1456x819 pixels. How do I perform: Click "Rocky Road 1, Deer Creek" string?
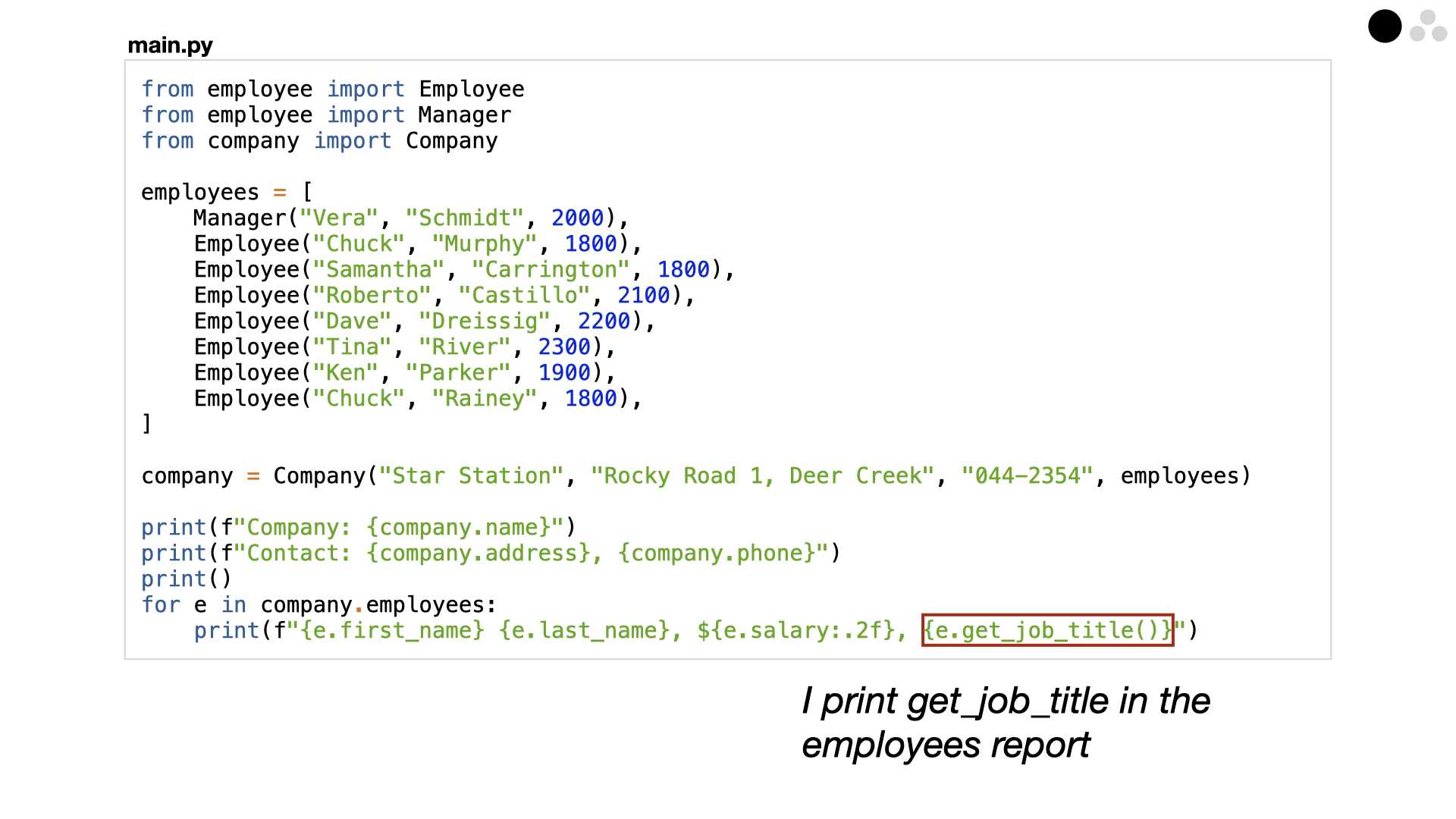point(762,476)
